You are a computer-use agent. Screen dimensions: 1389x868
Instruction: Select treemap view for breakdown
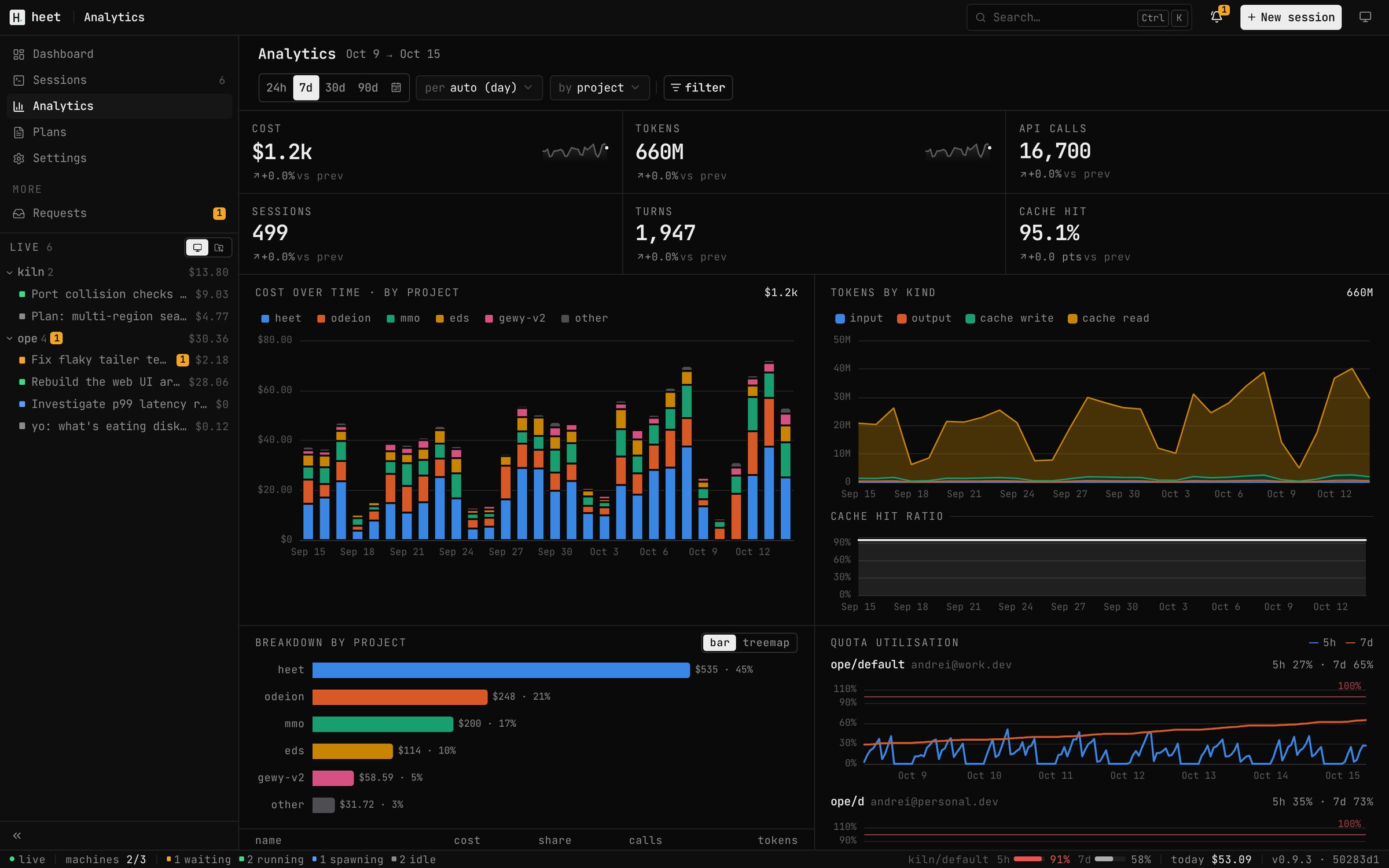[x=766, y=643]
